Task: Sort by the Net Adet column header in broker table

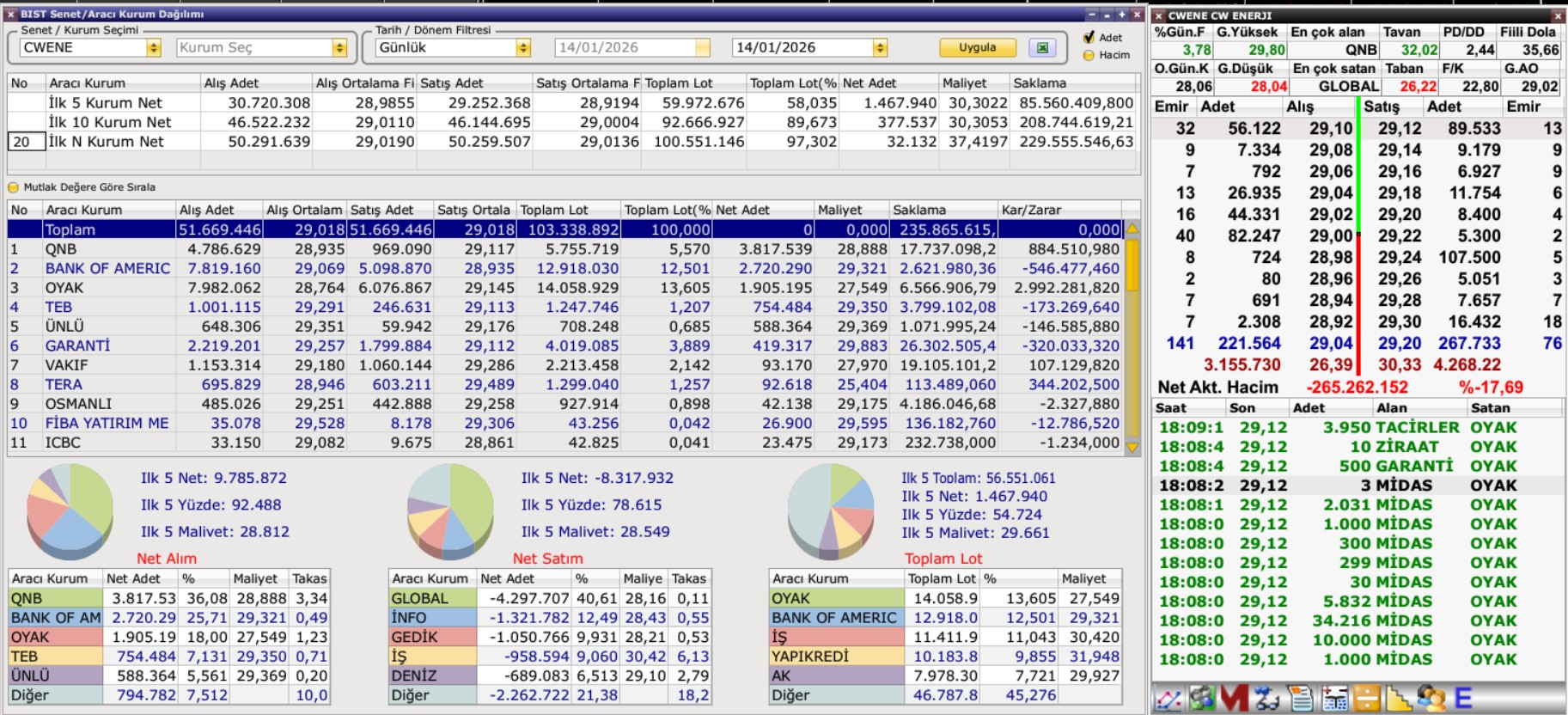Action: coord(762,210)
